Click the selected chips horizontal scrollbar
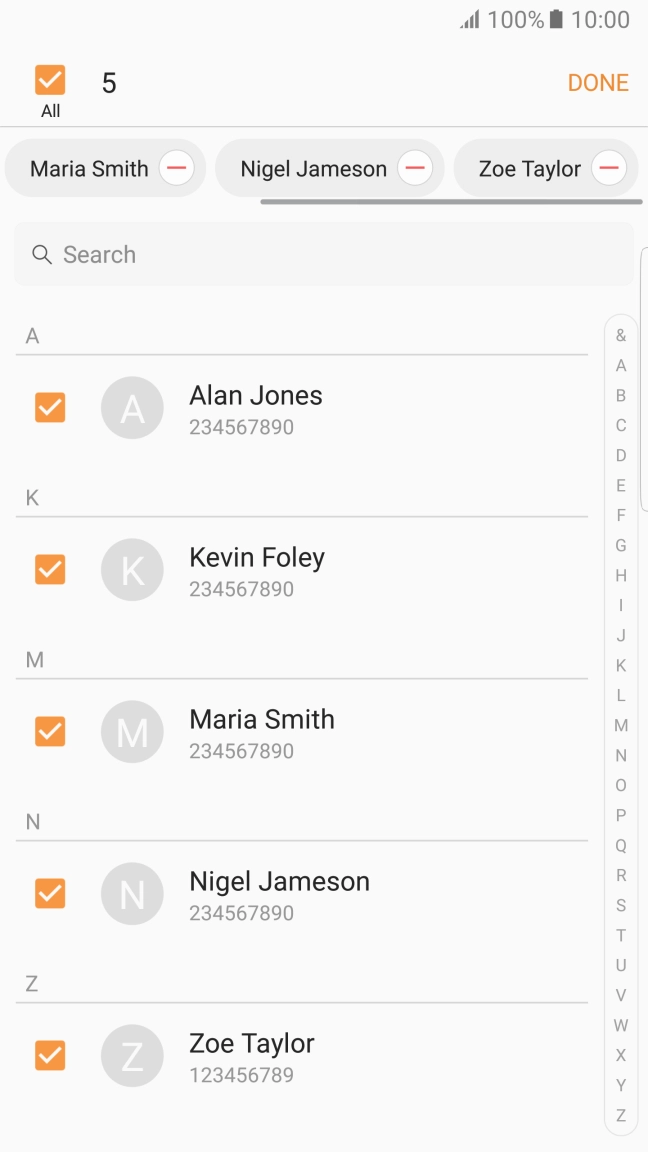Viewport: 648px width, 1152px height. coord(451,202)
